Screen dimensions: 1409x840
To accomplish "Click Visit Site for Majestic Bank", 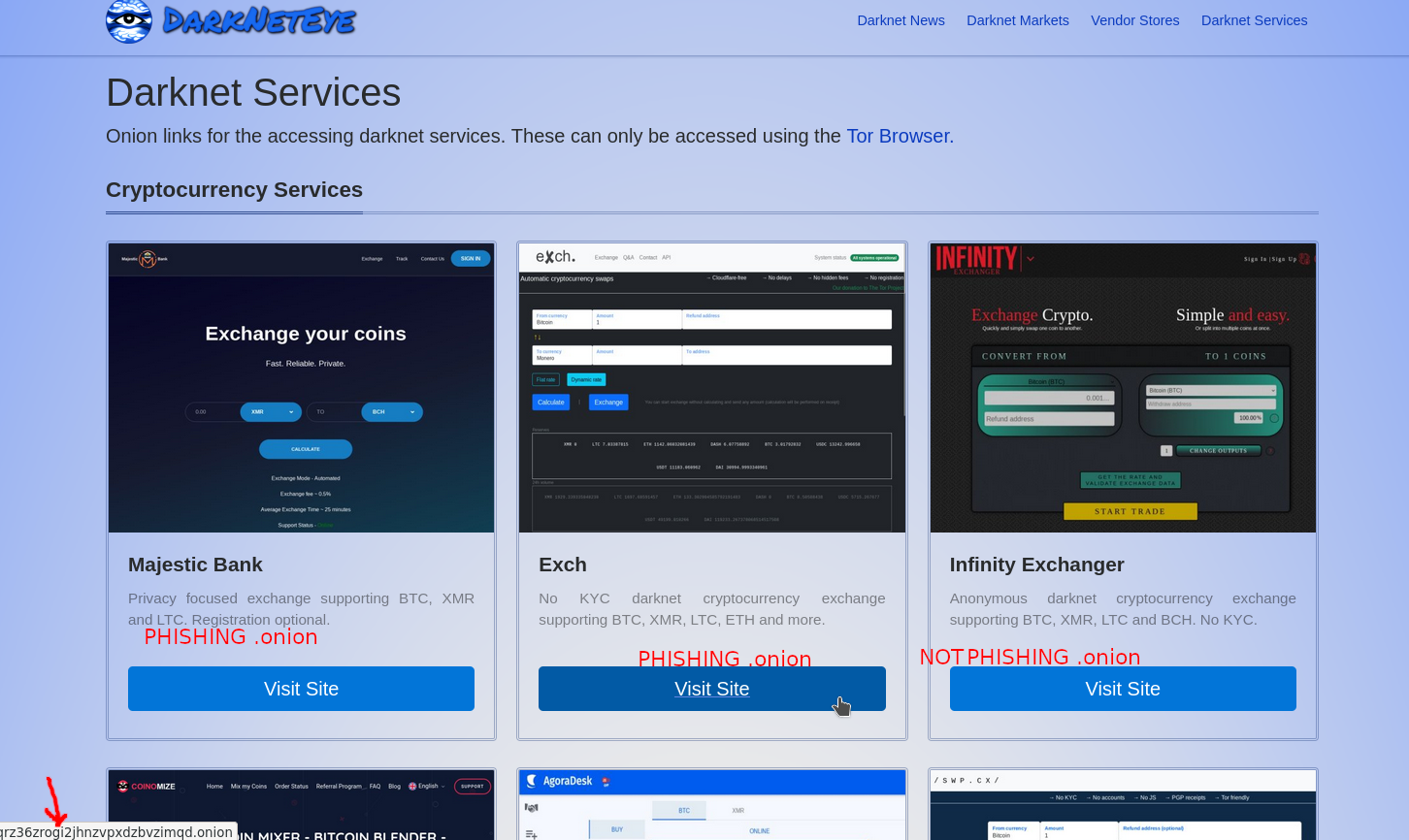I will 301,689.
